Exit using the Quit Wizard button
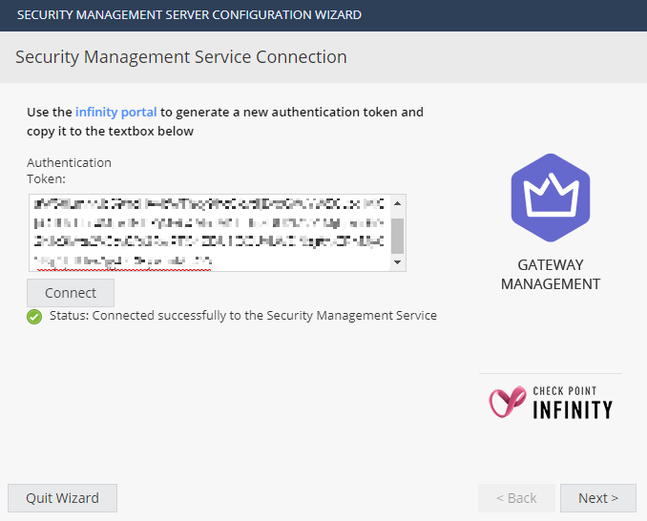647x521 pixels. pos(62,498)
